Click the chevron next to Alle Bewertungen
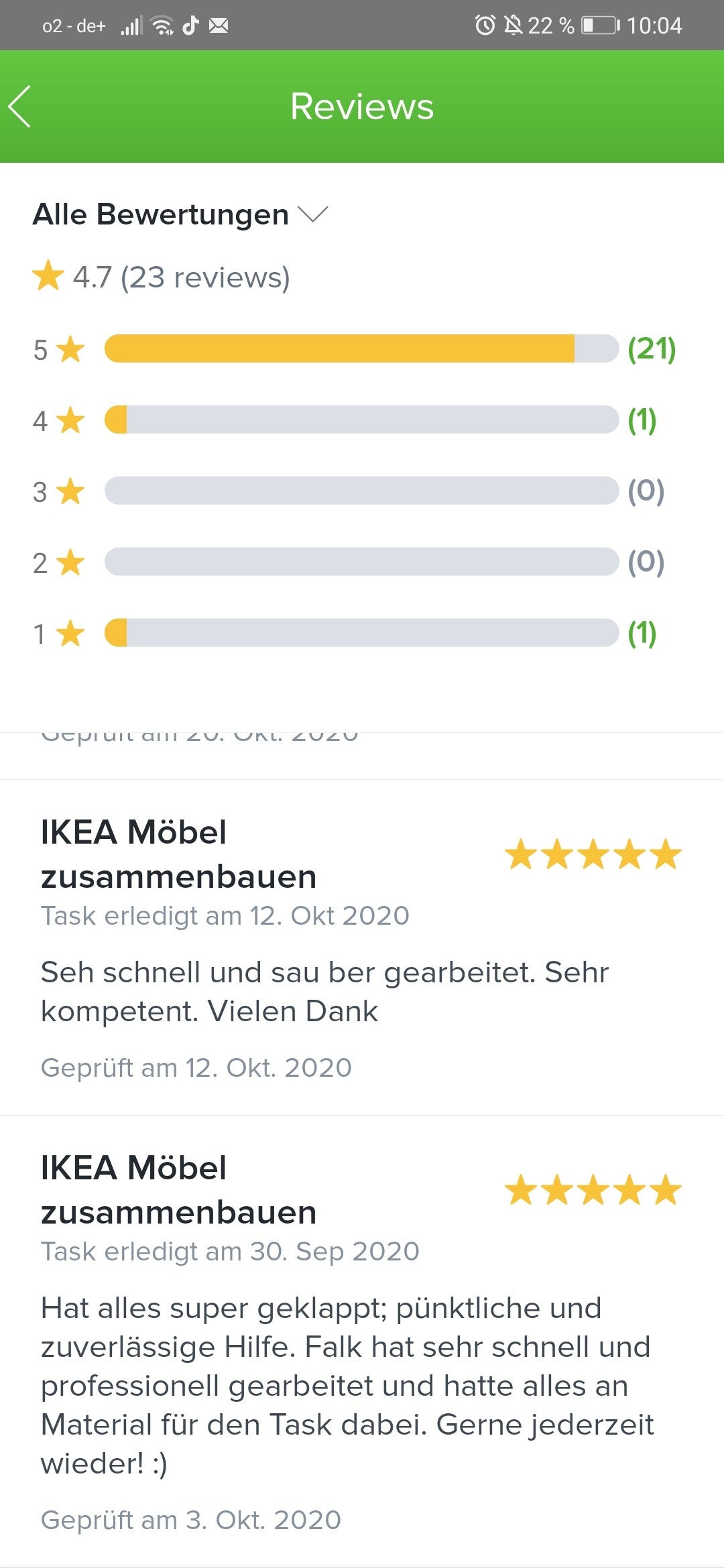The height and width of the screenshot is (1568, 724). pyautogui.click(x=312, y=214)
